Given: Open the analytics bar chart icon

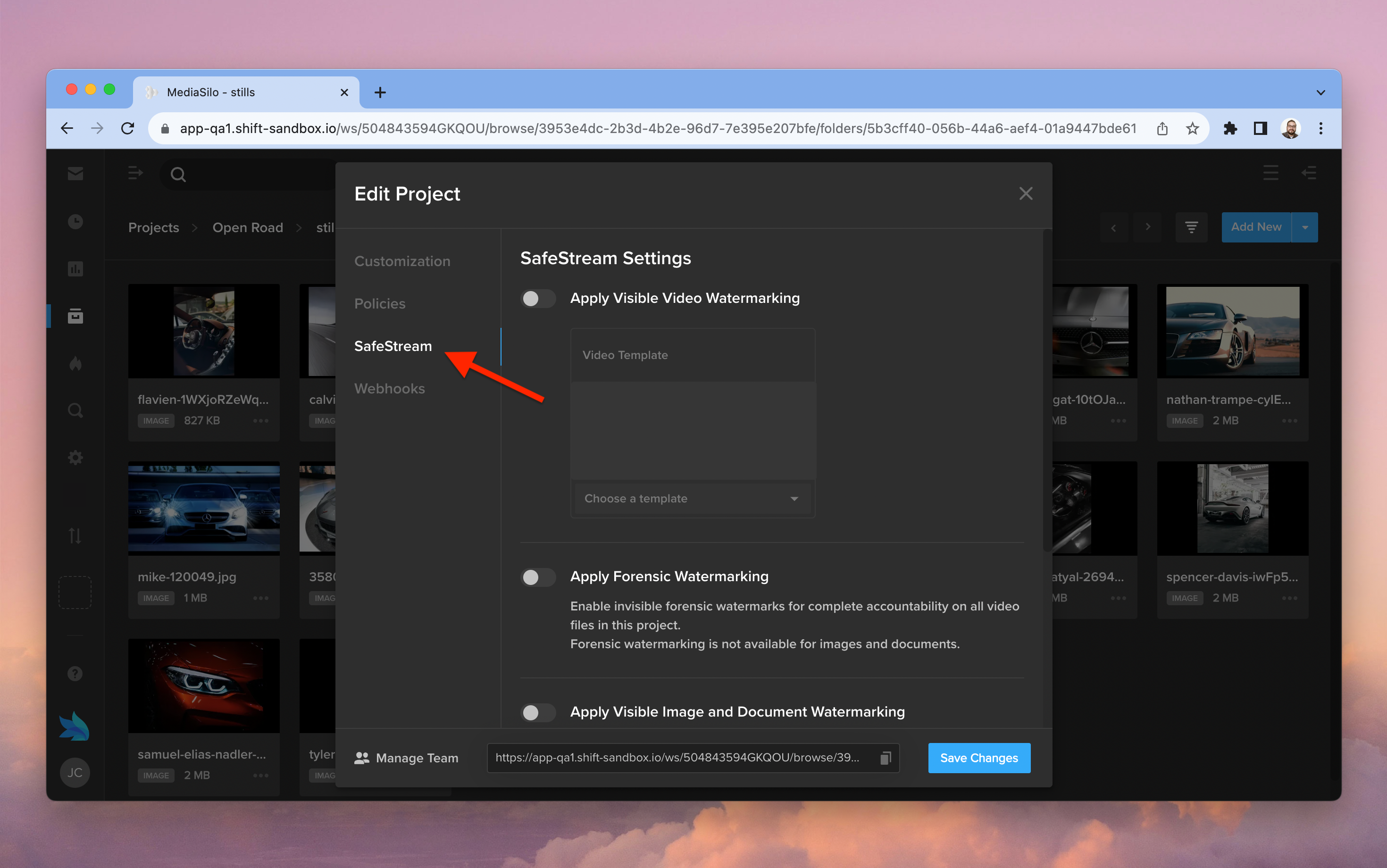Looking at the screenshot, I should pos(75,269).
